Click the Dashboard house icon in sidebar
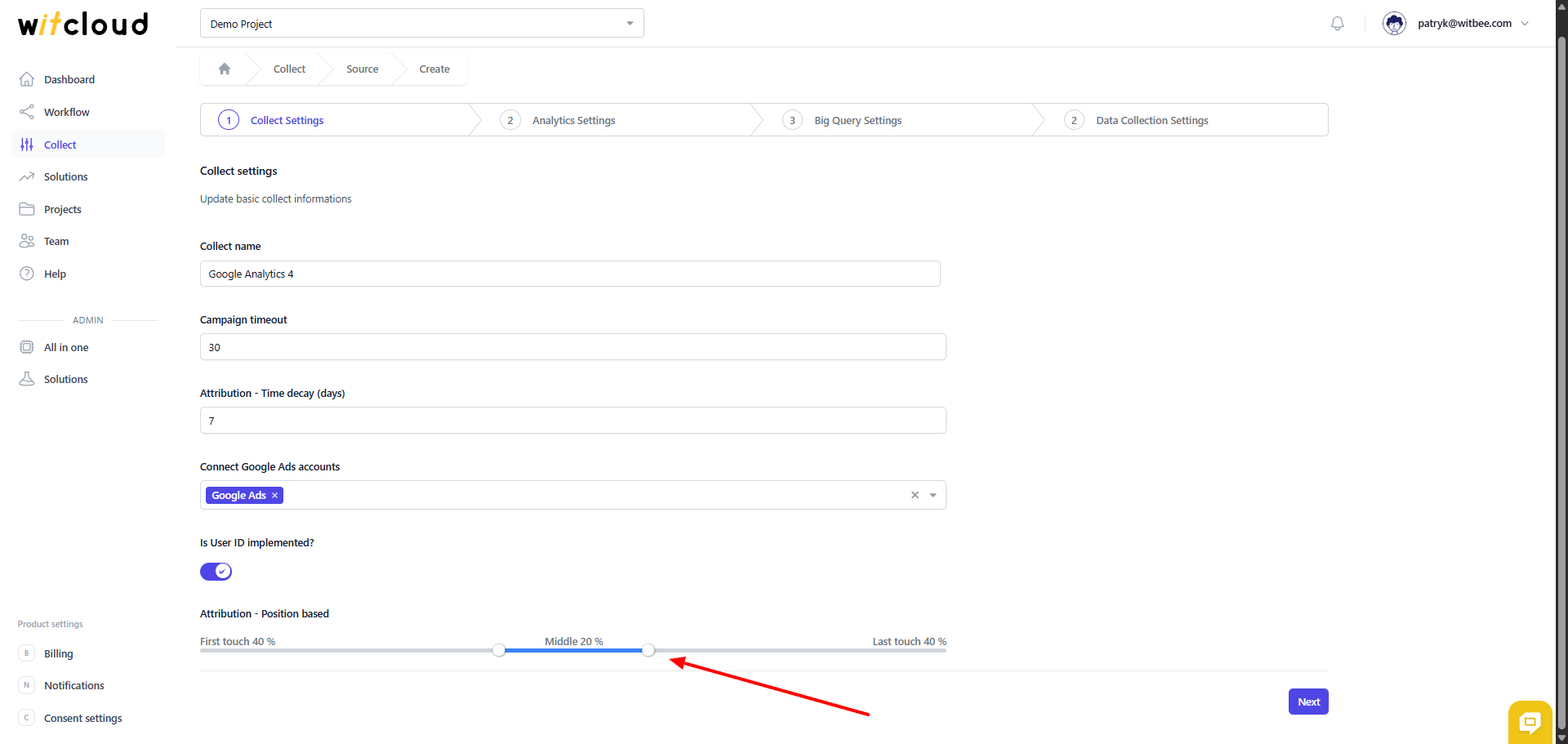Screen dimensions: 1568x744 tap(27, 79)
